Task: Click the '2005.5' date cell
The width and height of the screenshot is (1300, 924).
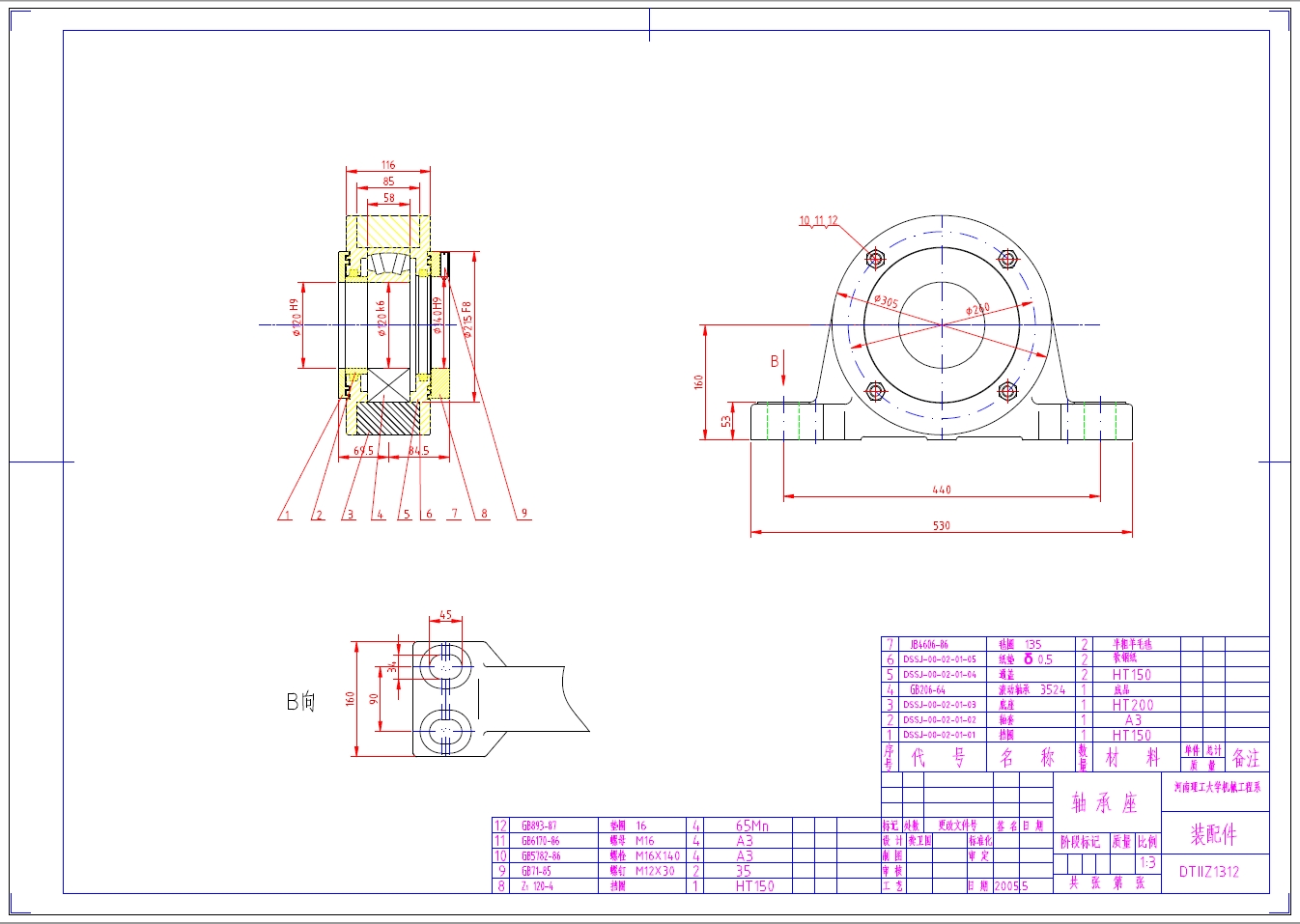Action: point(1011,885)
